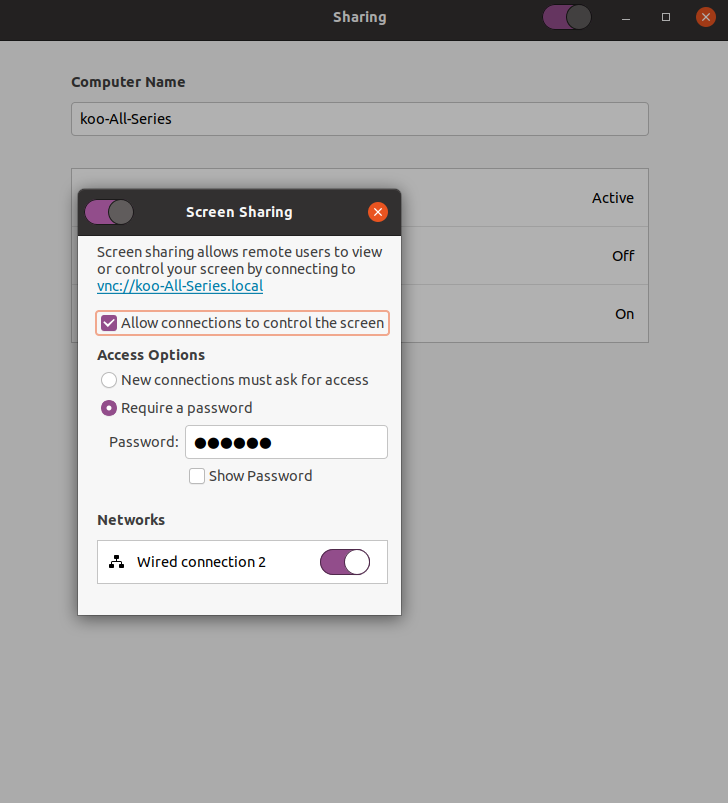Open the sharing row marked Off

tap(524, 256)
